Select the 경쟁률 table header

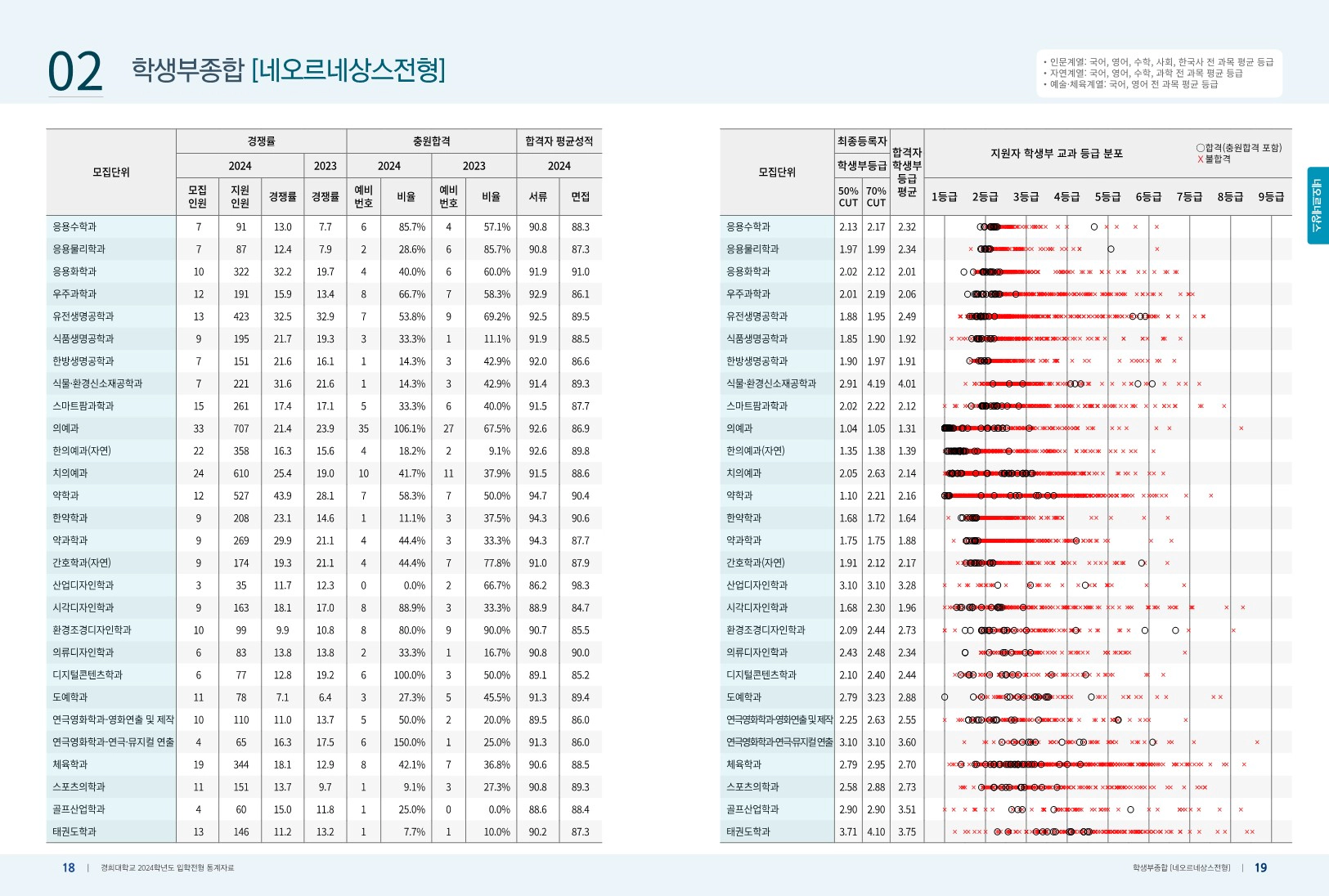click(x=262, y=139)
